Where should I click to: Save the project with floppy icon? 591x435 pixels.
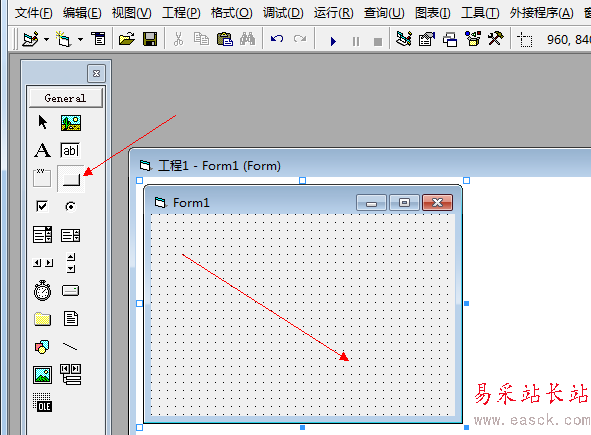(x=150, y=39)
